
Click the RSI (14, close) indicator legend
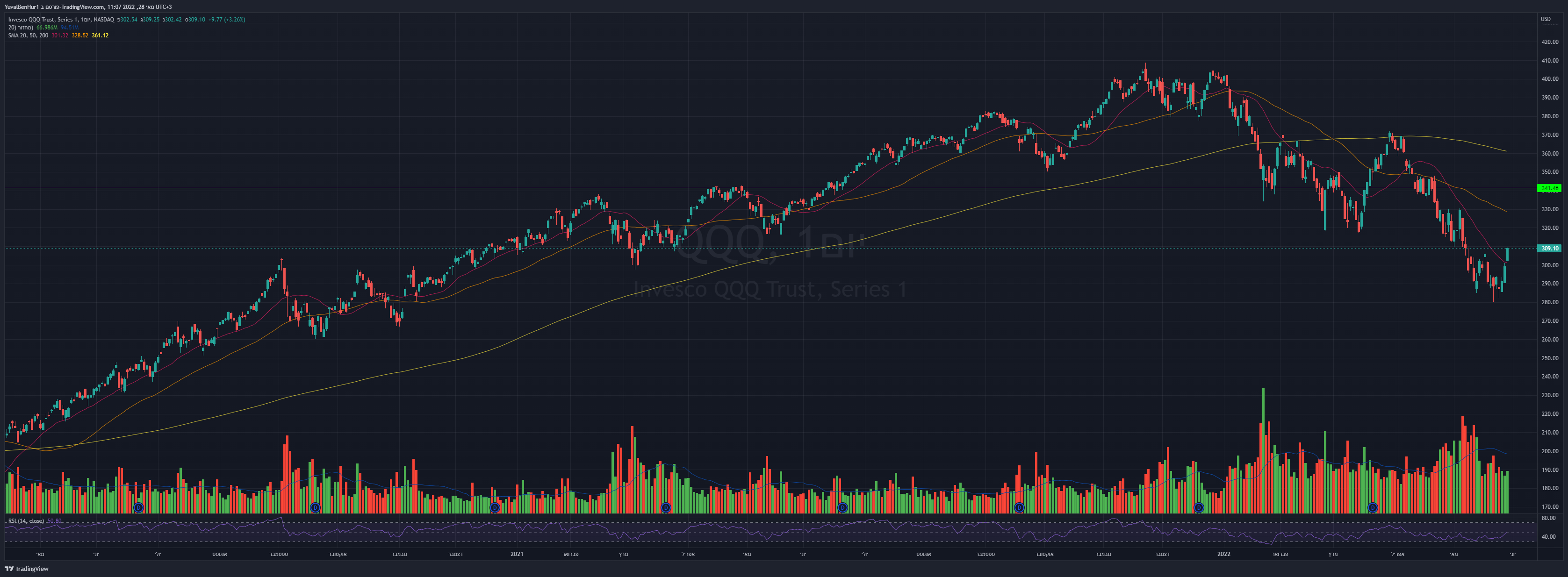click(26, 521)
